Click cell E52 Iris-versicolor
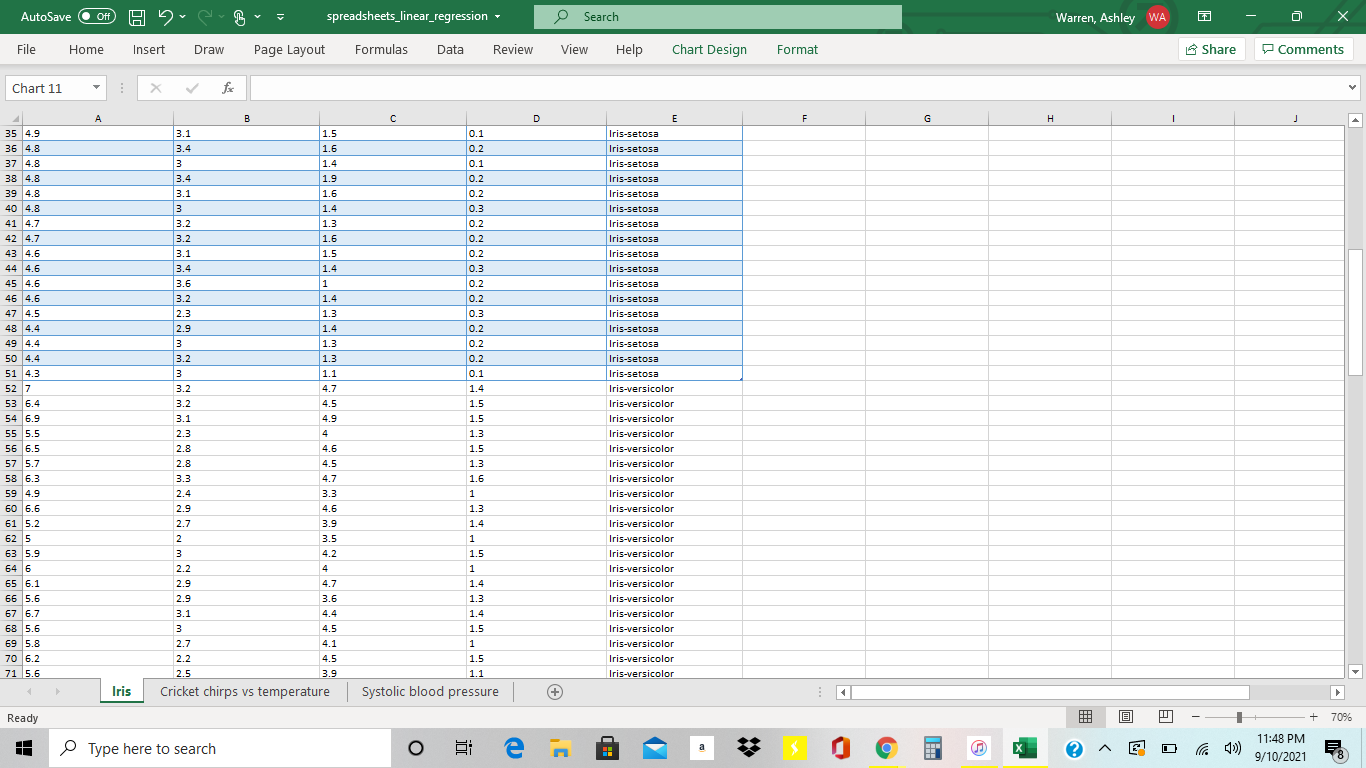 pos(674,388)
